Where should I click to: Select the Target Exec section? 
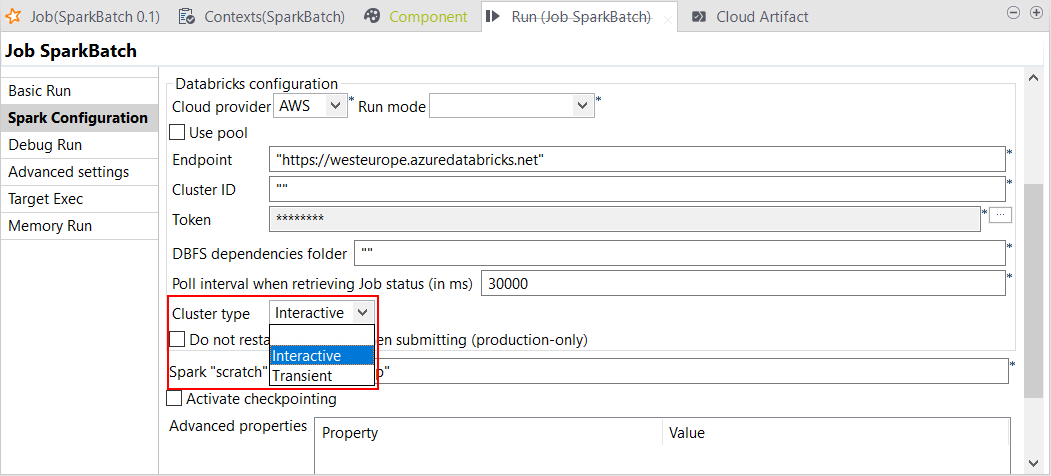pyautogui.click(x=46, y=199)
